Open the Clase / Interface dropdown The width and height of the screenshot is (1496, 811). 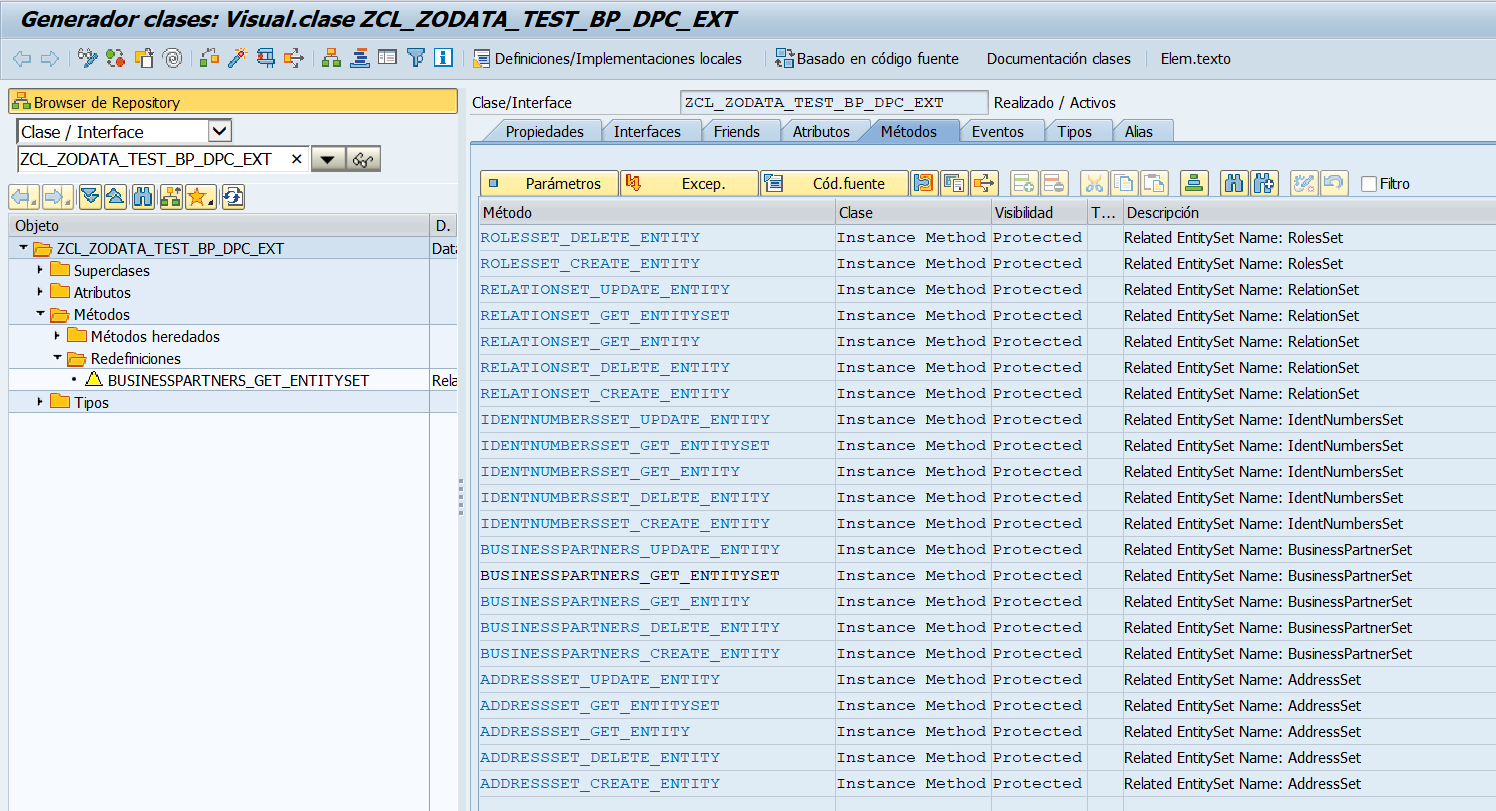[x=220, y=131]
